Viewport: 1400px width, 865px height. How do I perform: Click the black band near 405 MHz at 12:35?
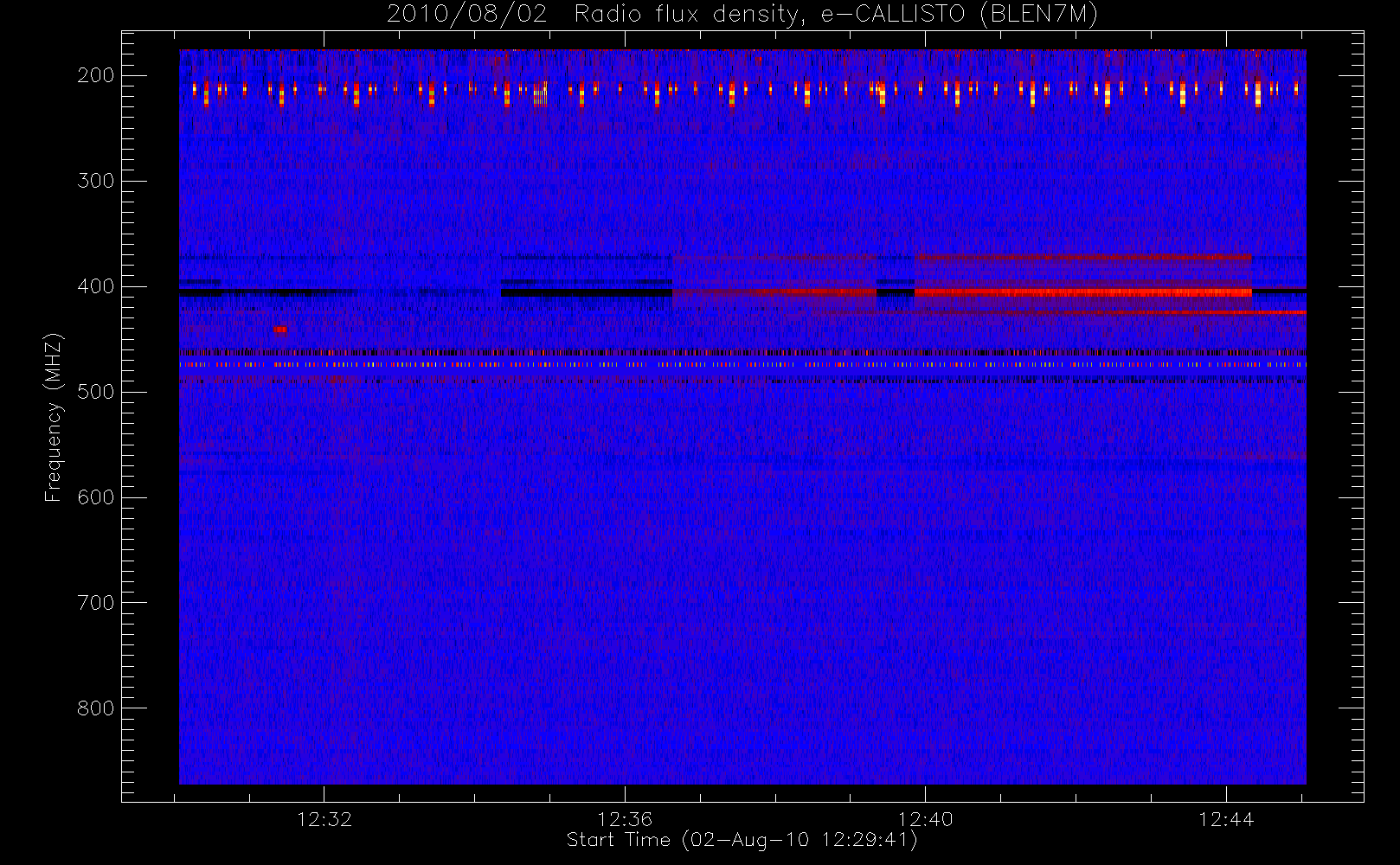587,293
